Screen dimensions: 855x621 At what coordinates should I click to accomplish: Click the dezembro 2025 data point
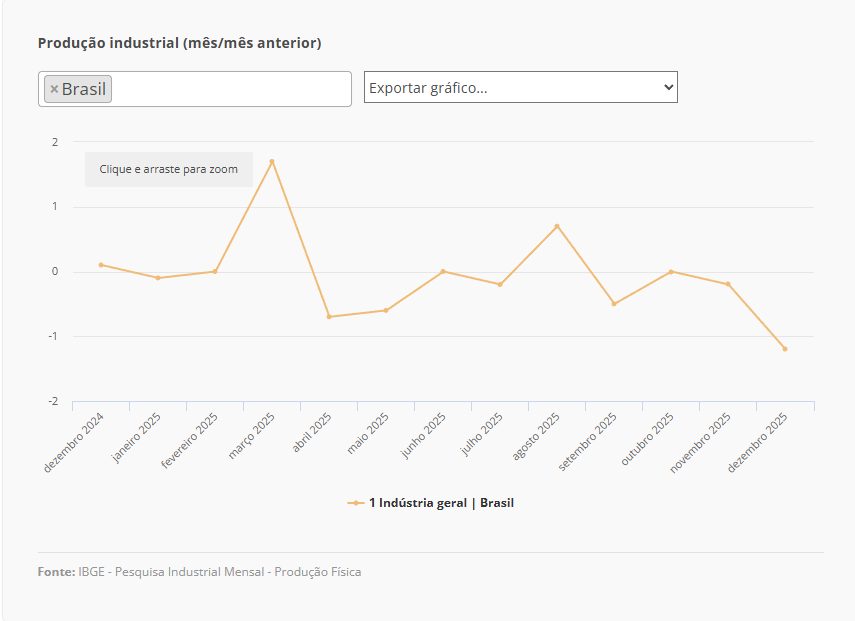coord(785,349)
